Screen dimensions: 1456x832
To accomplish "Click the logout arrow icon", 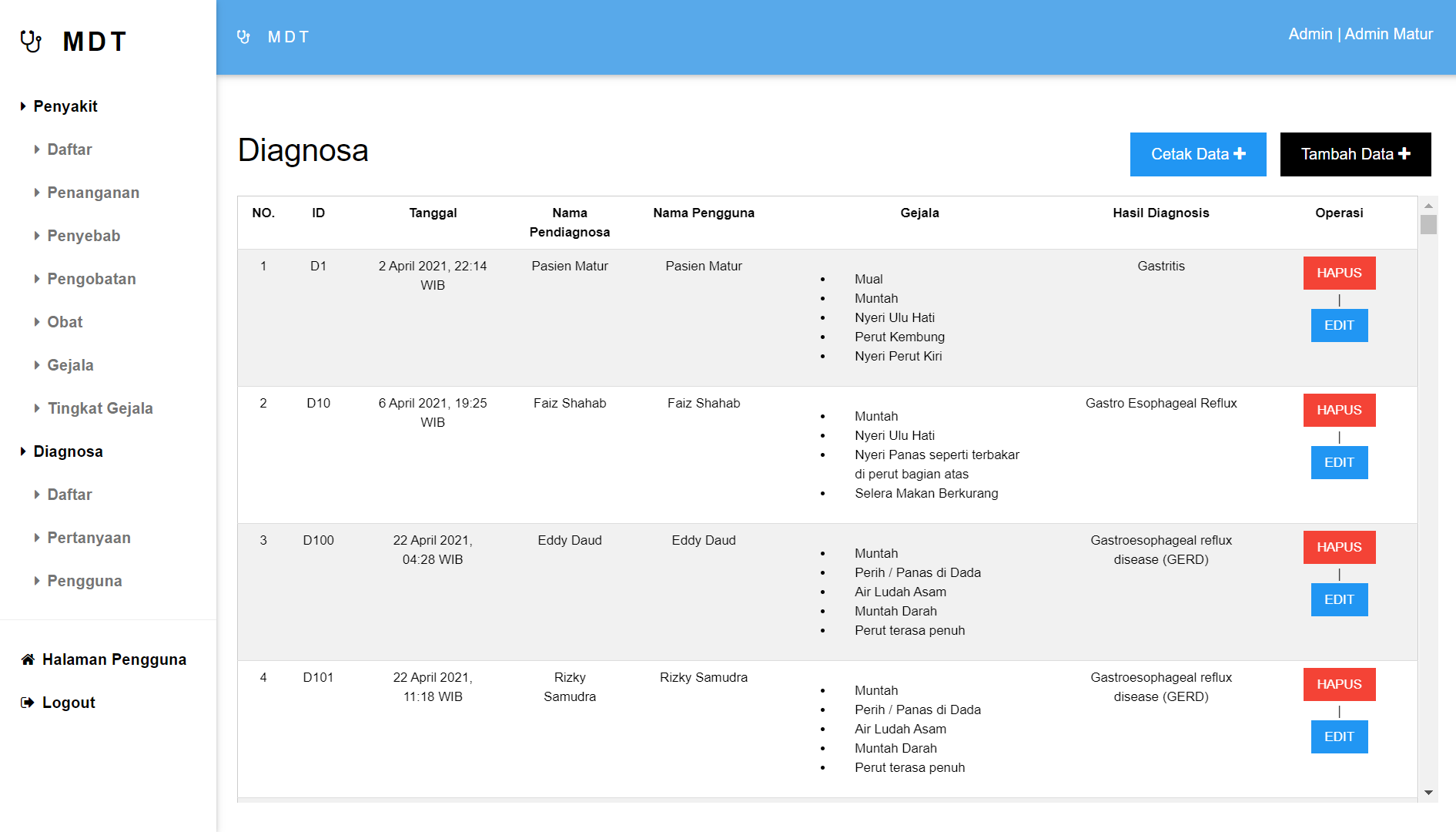I will click(28, 703).
